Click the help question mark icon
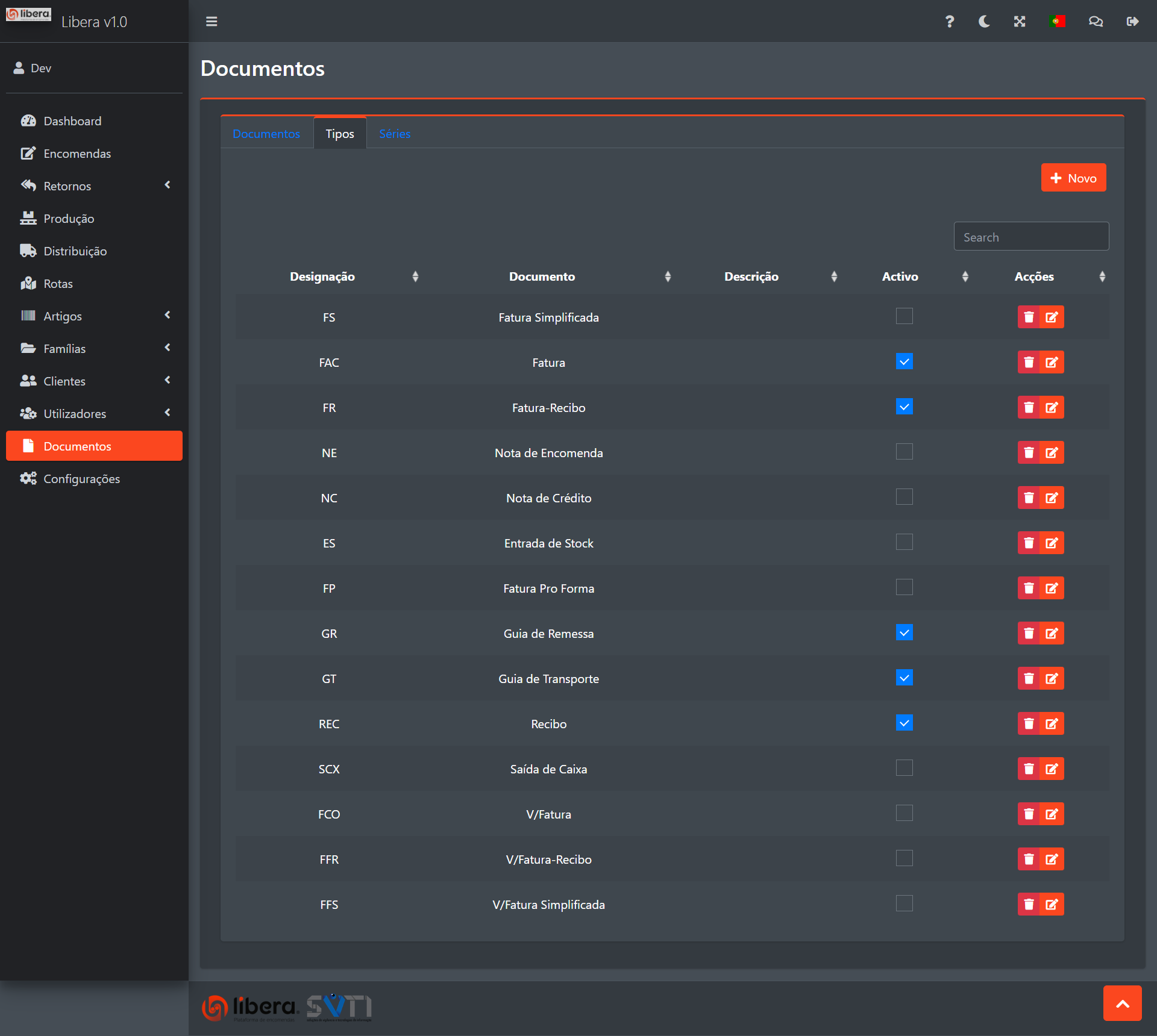 tap(949, 22)
